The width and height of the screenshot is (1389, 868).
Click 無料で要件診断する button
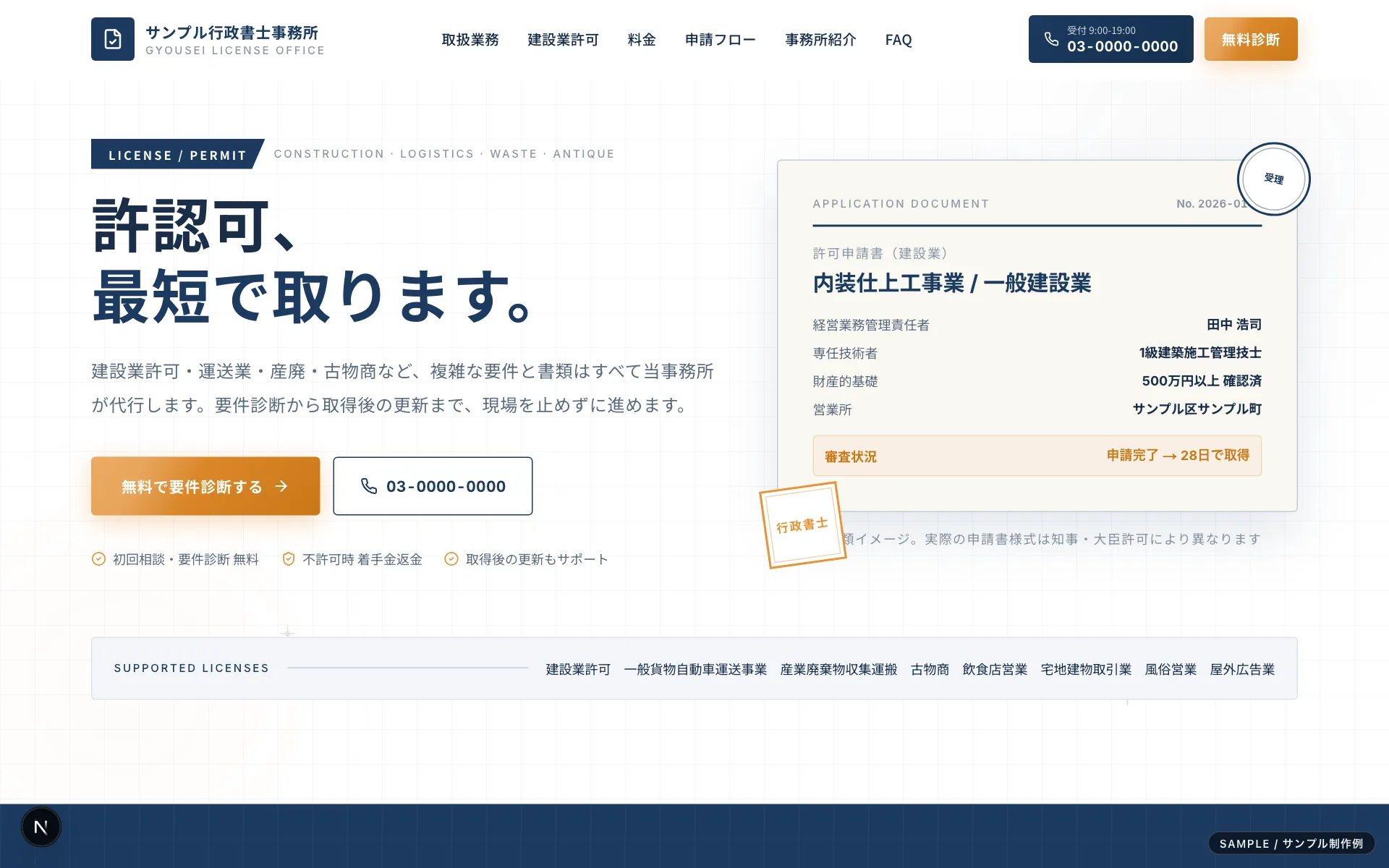click(205, 486)
